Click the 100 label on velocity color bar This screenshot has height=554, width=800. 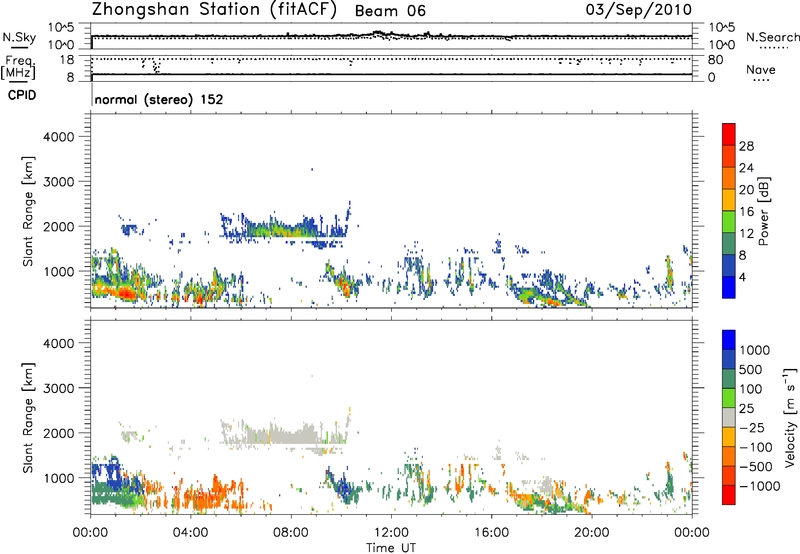750,389
